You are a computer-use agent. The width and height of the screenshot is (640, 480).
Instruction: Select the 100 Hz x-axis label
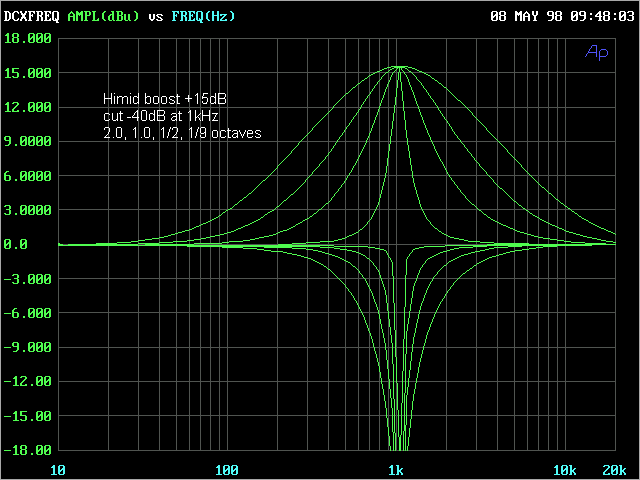tap(227, 470)
